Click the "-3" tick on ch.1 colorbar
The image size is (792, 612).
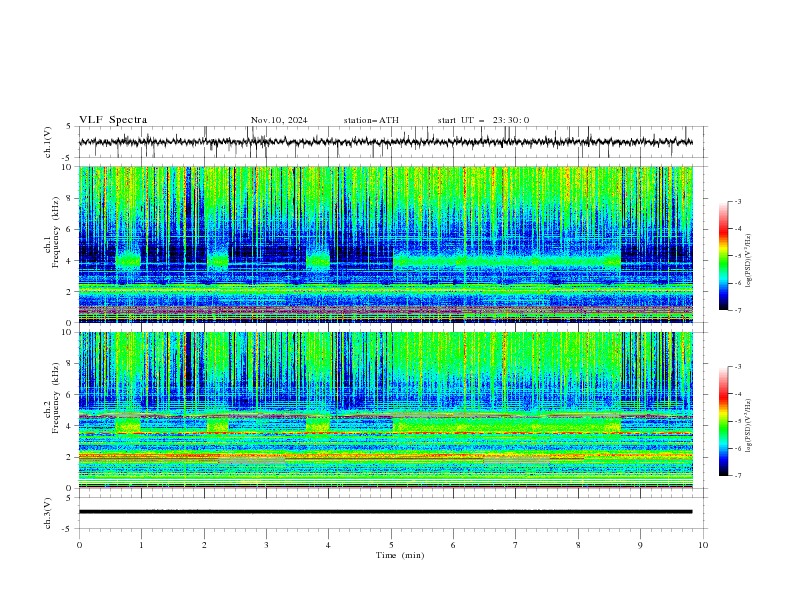[x=737, y=201]
